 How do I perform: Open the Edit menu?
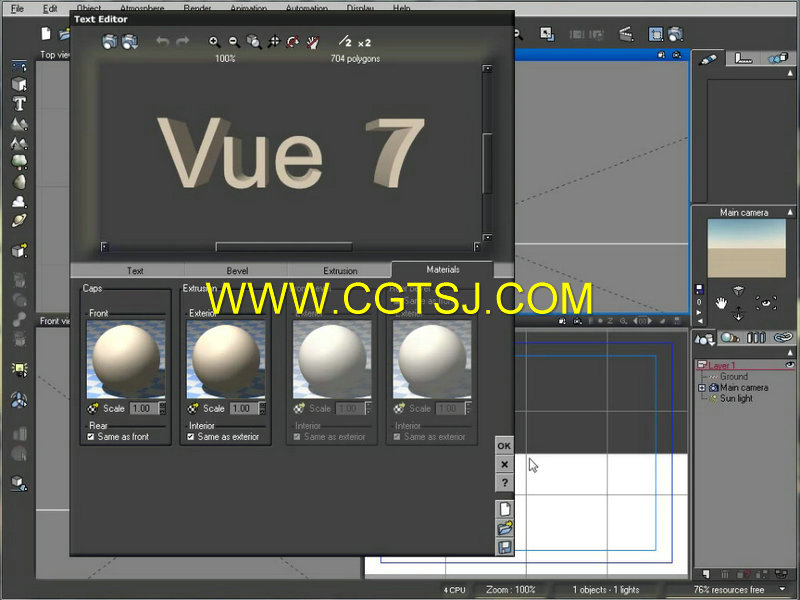50,8
